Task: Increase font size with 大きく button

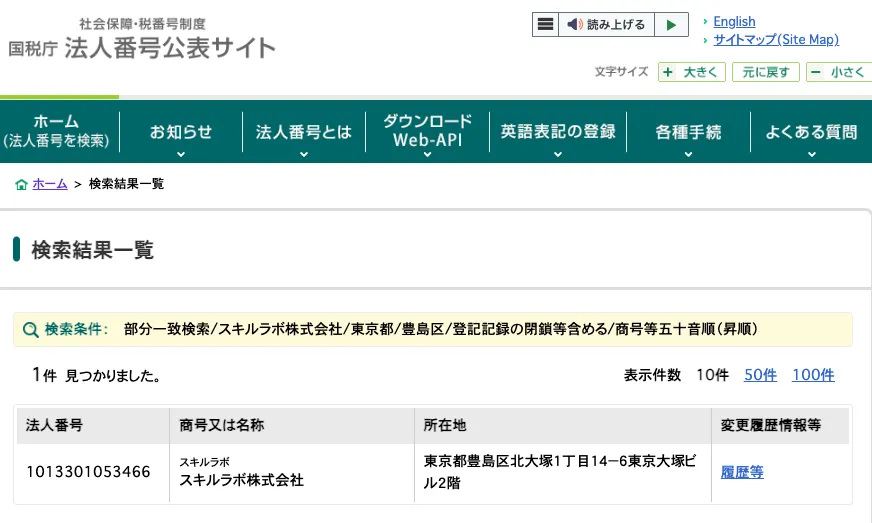Action: 692,72
